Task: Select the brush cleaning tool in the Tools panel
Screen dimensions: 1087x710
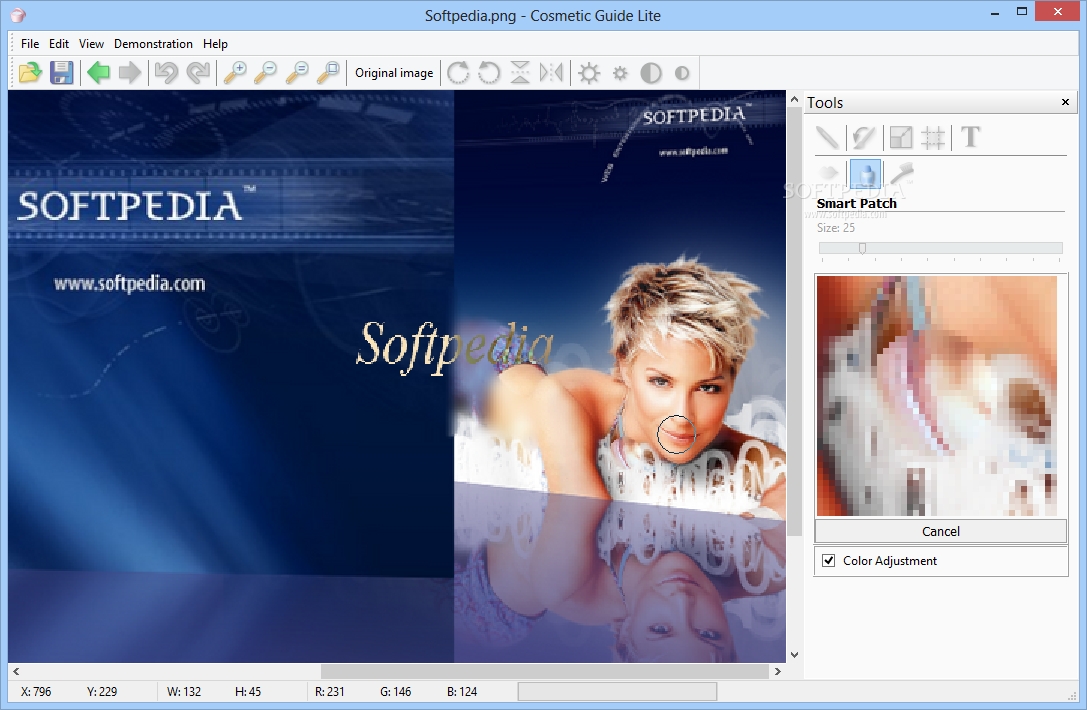Action: pyautogui.click(x=902, y=173)
